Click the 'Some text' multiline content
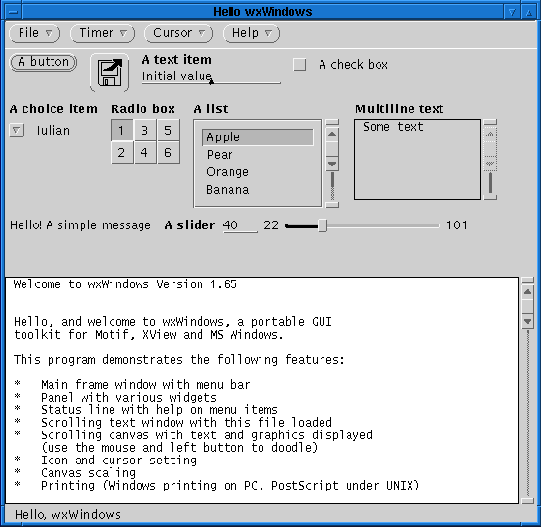The height and width of the screenshot is (529, 541). tap(393, 127)
